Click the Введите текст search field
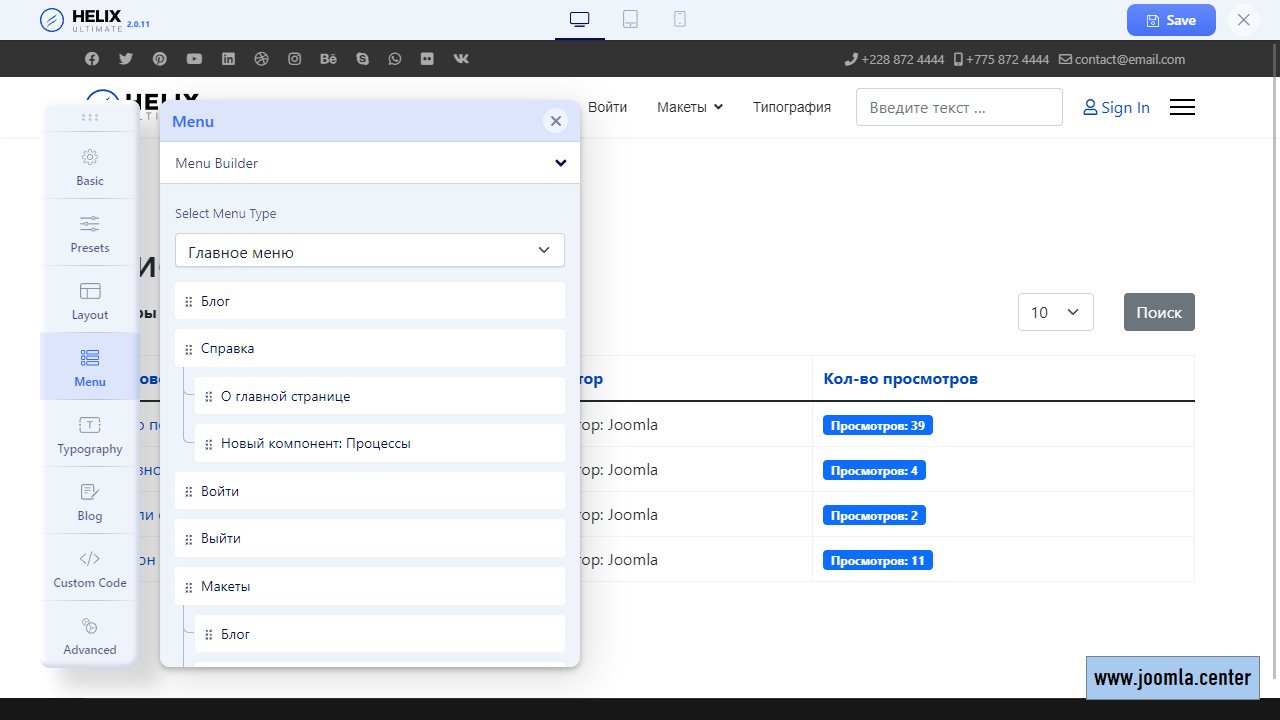1280x720 pixels. point(958,107)
